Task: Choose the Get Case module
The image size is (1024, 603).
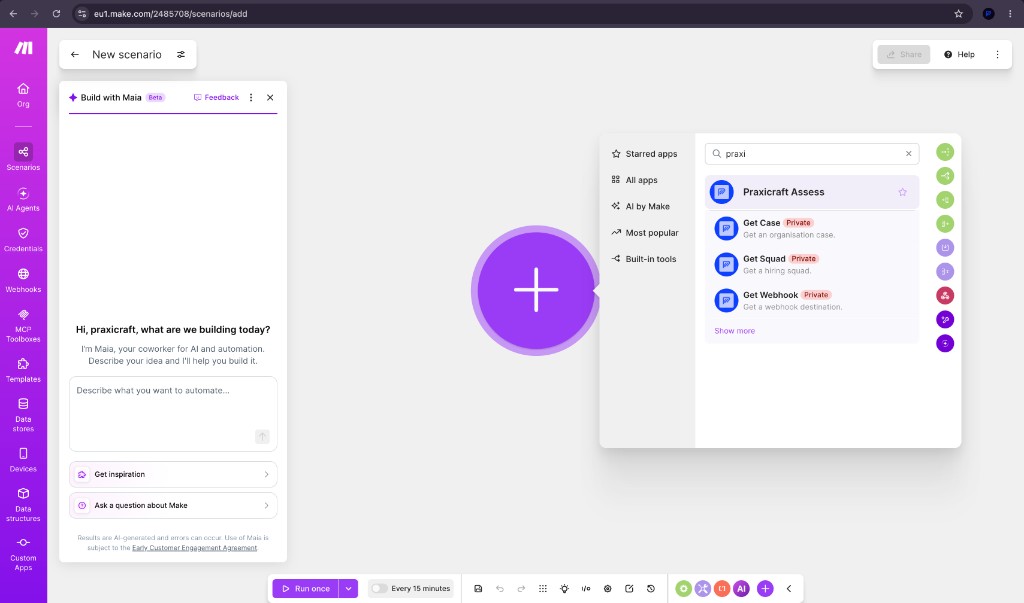Action: point(812,229)
